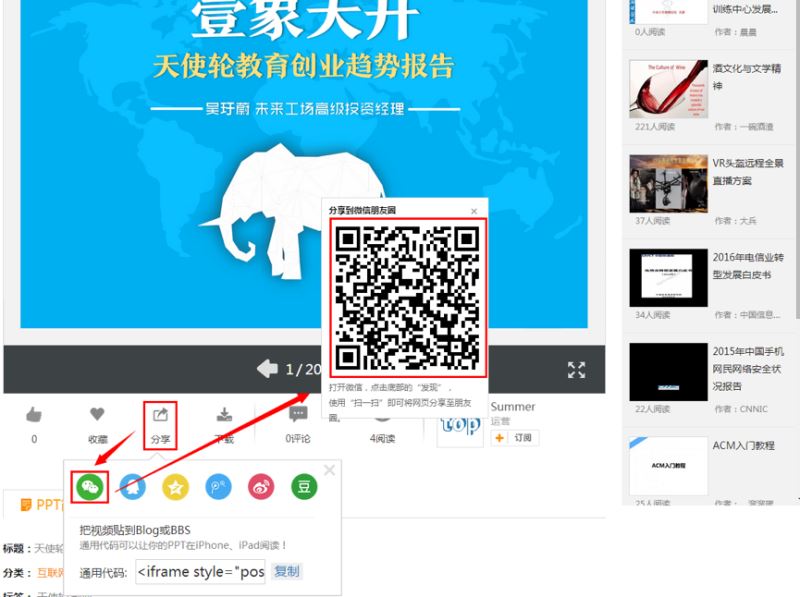This screenshot has width=800, height=597.
Task: Share to Weibo via red icon
Action: coord(260,488)
